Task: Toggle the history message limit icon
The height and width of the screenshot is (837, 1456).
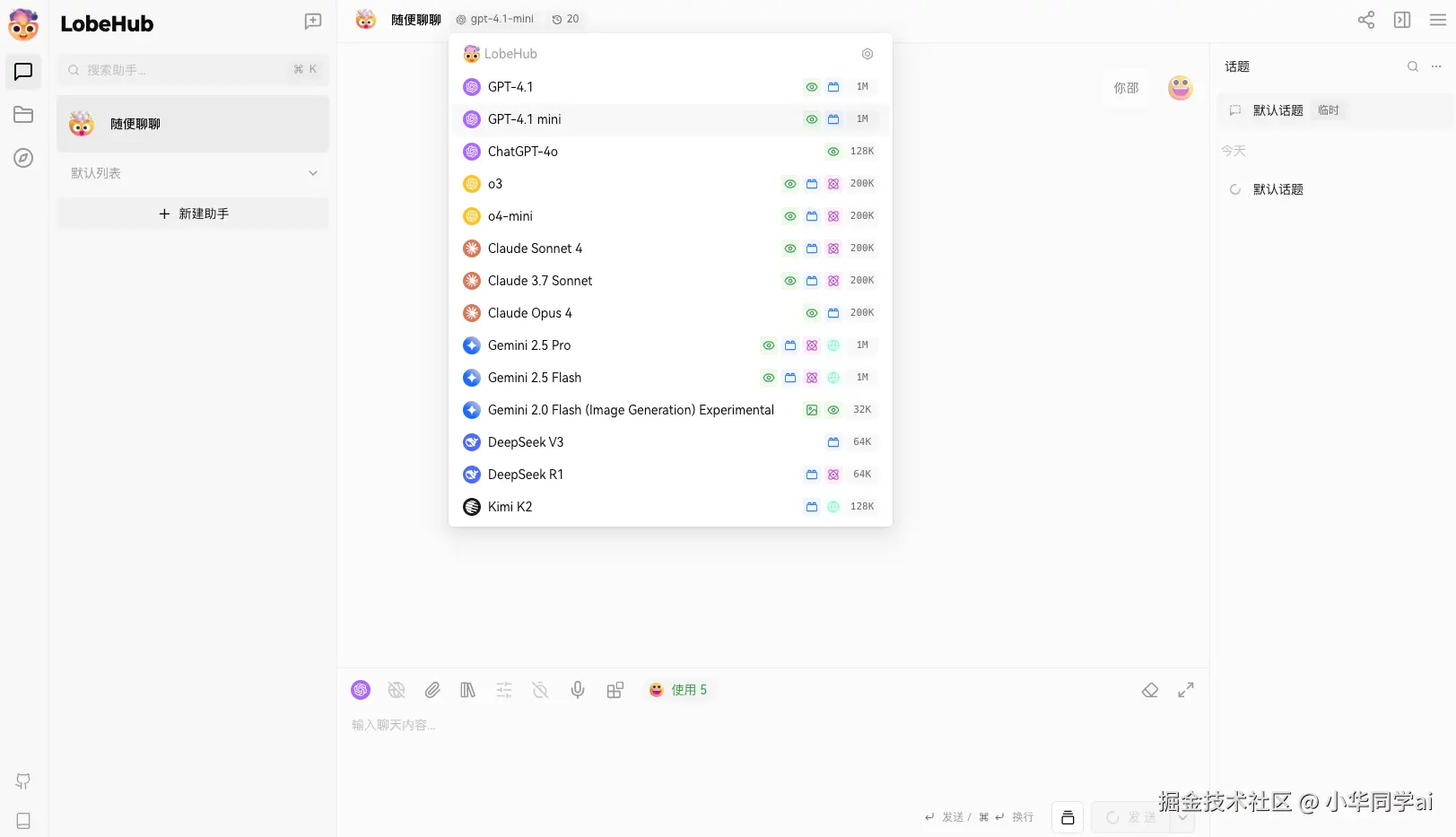Action: click(x=540, y=690)
